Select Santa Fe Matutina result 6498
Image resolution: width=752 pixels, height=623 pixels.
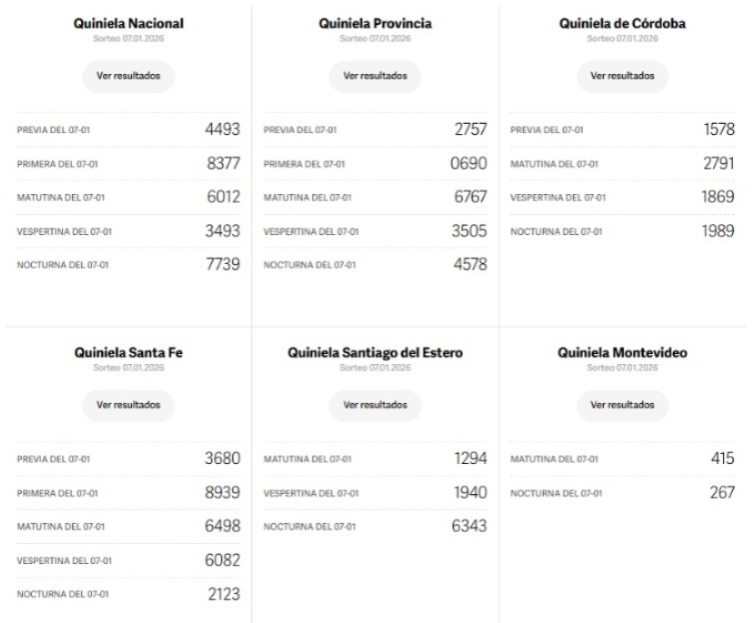[222, 526]
